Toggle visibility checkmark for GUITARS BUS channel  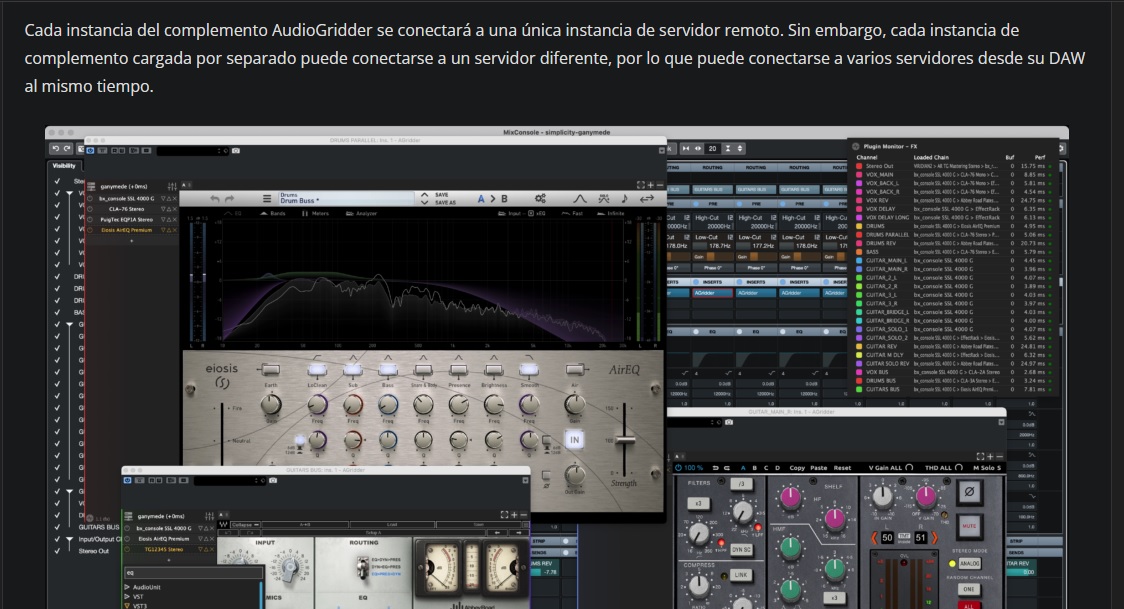[57, 527]
